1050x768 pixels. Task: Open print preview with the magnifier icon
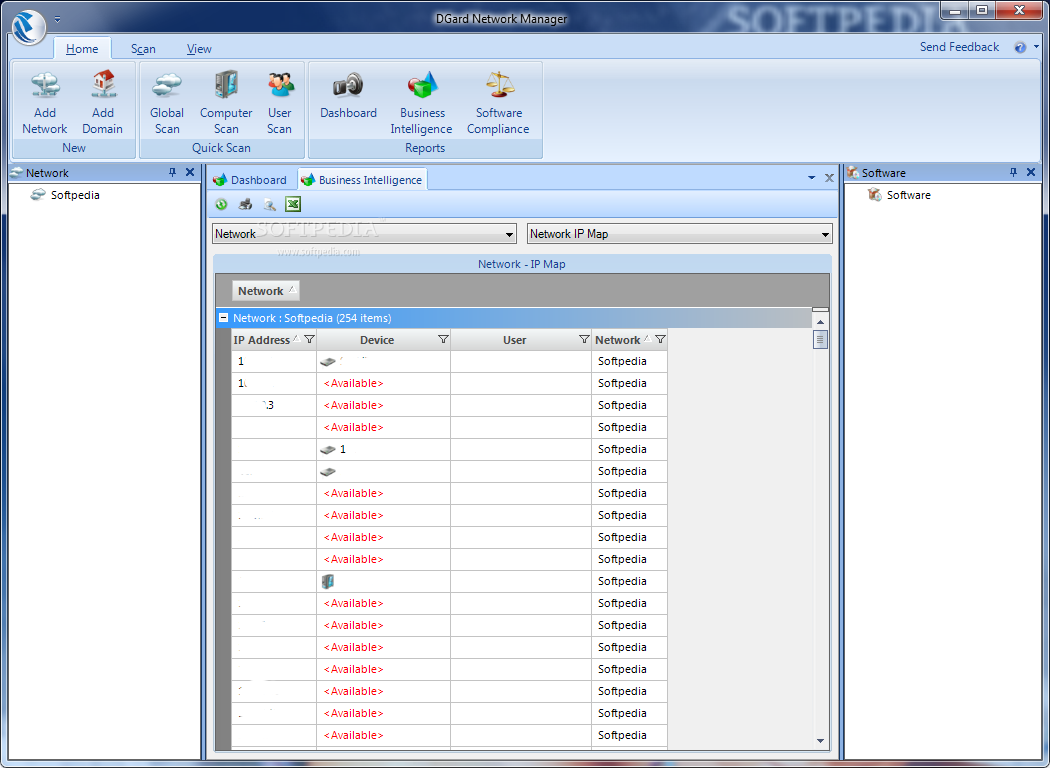(x=269, y=204)
